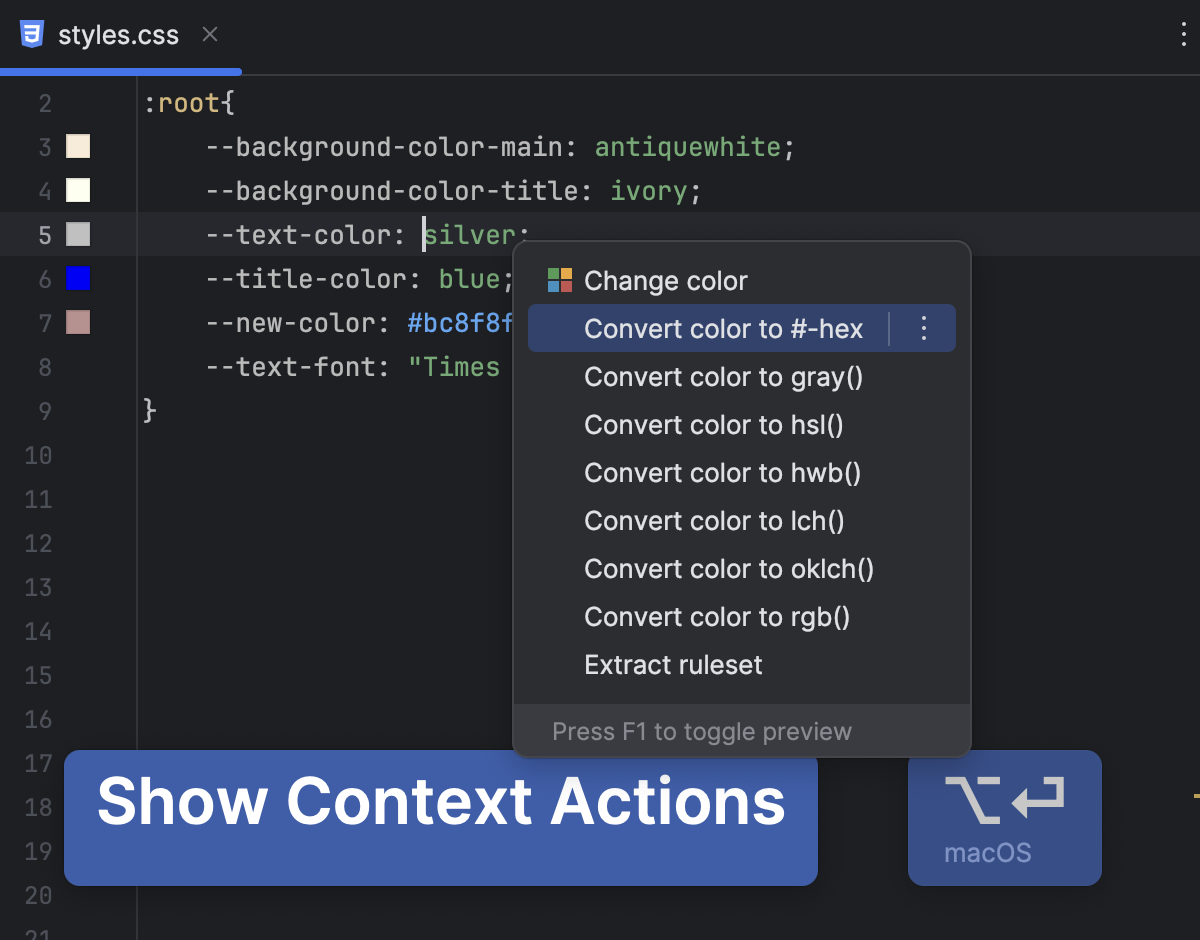Screen dimensions: 1200x940
Task: Select Convert color to lch()
Action: coord(714,521)
